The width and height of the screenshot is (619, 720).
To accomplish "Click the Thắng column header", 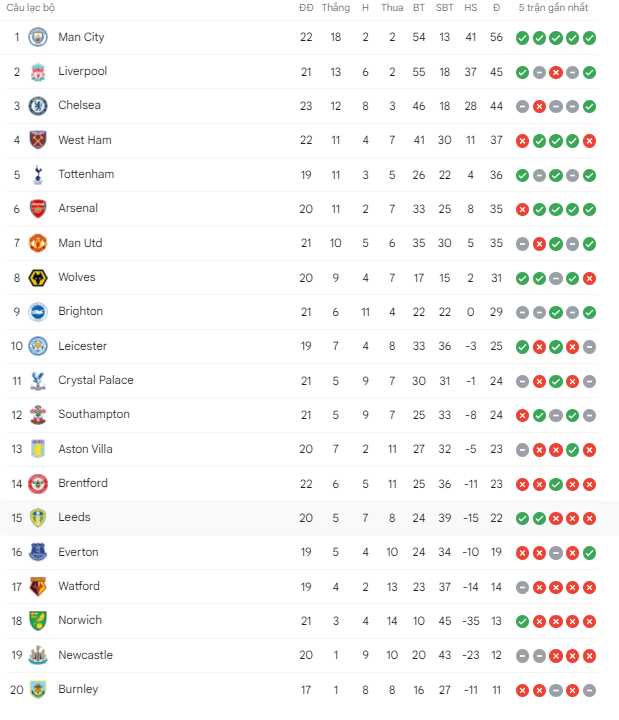I will click(x=336, y=8).
